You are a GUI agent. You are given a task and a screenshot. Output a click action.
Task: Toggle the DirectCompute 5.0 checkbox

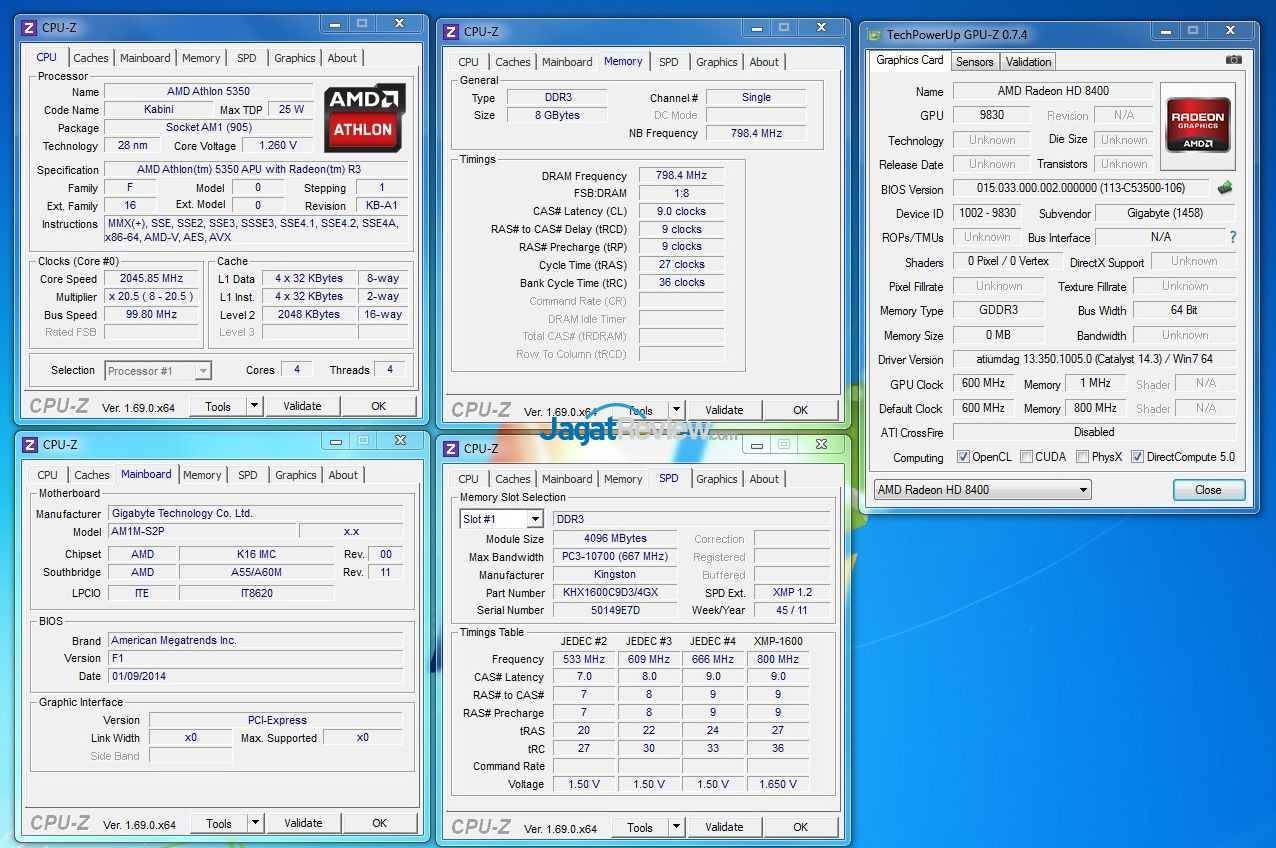[x=1137, y=457]
